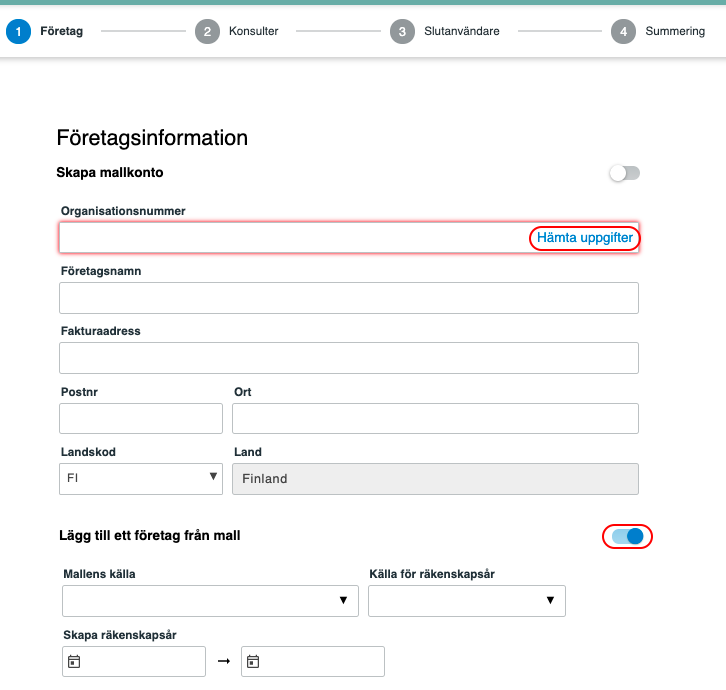The height and width of the screenshot is (690, 726).
Task: Go to step 3 circle Slutanvändare
Action: [x=402, y=31]
